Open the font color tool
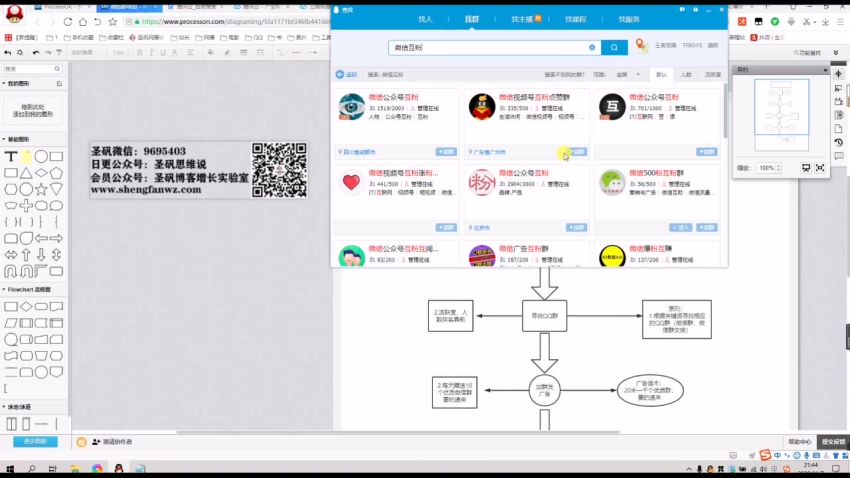 click(175, 53)
